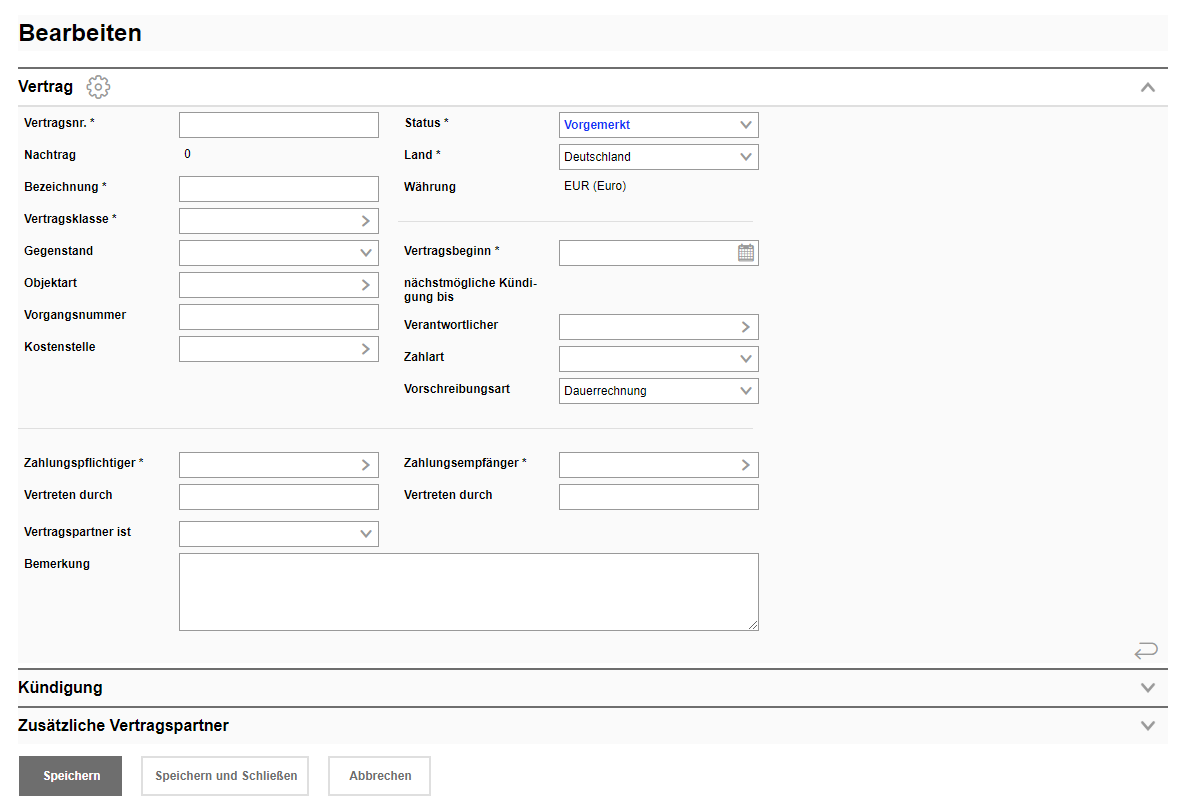Viewport: 1187px width, 809px height.
Task: Expand the Kündigung section
Action: [x=1148, y=688]
